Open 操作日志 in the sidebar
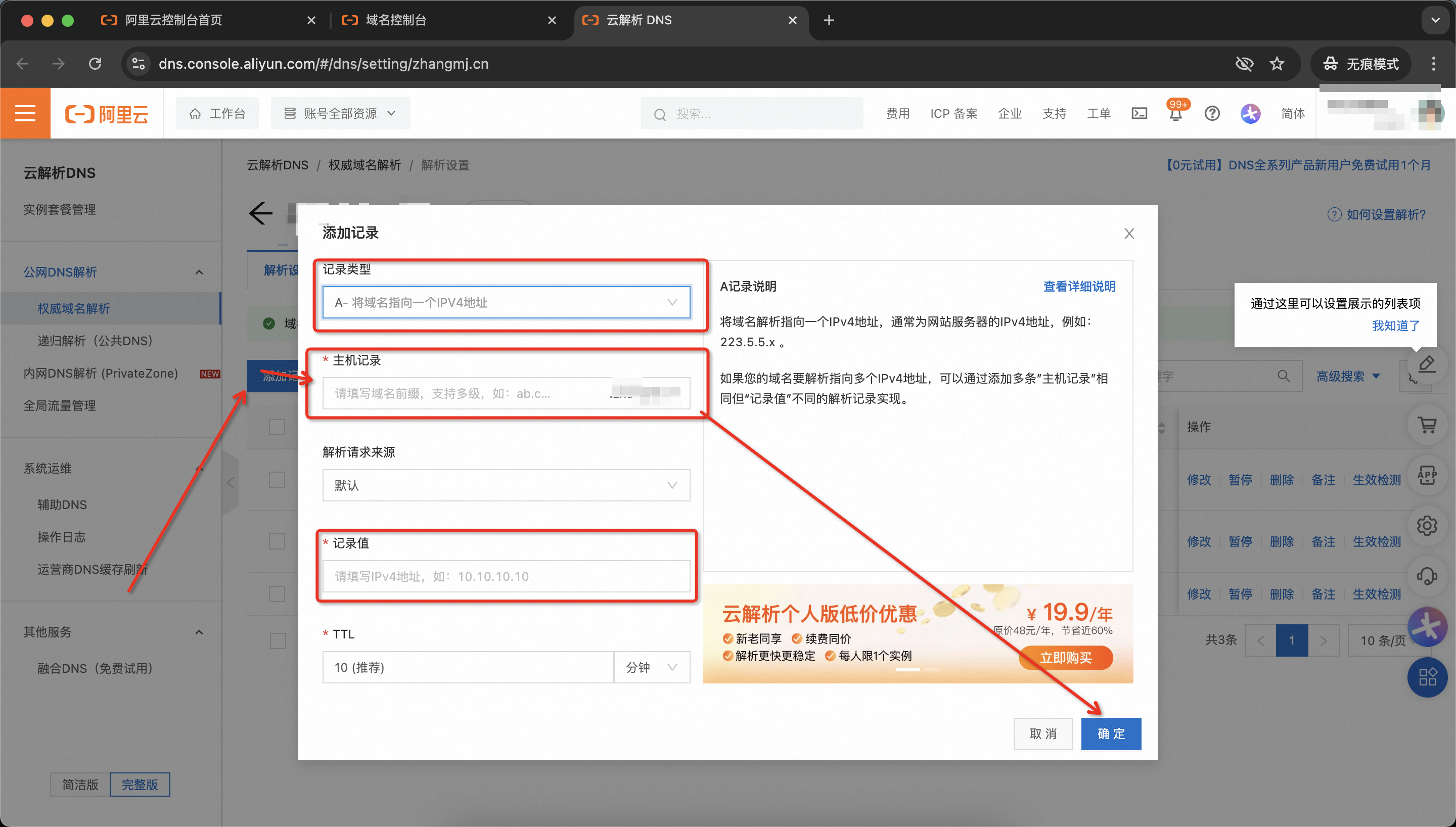1456x827 pixels. tap(61, 537)
